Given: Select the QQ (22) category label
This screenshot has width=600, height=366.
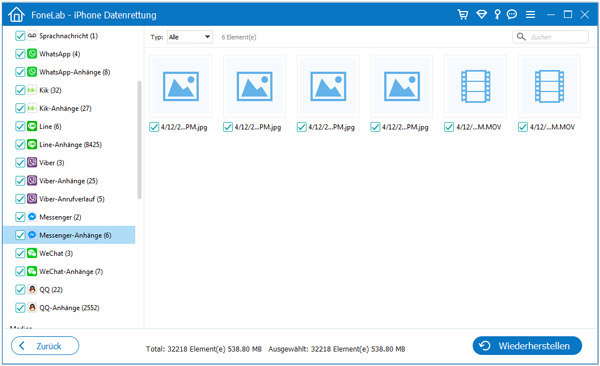Looking at the screenshot, I should pyautogui.click(x=51, y=289).
